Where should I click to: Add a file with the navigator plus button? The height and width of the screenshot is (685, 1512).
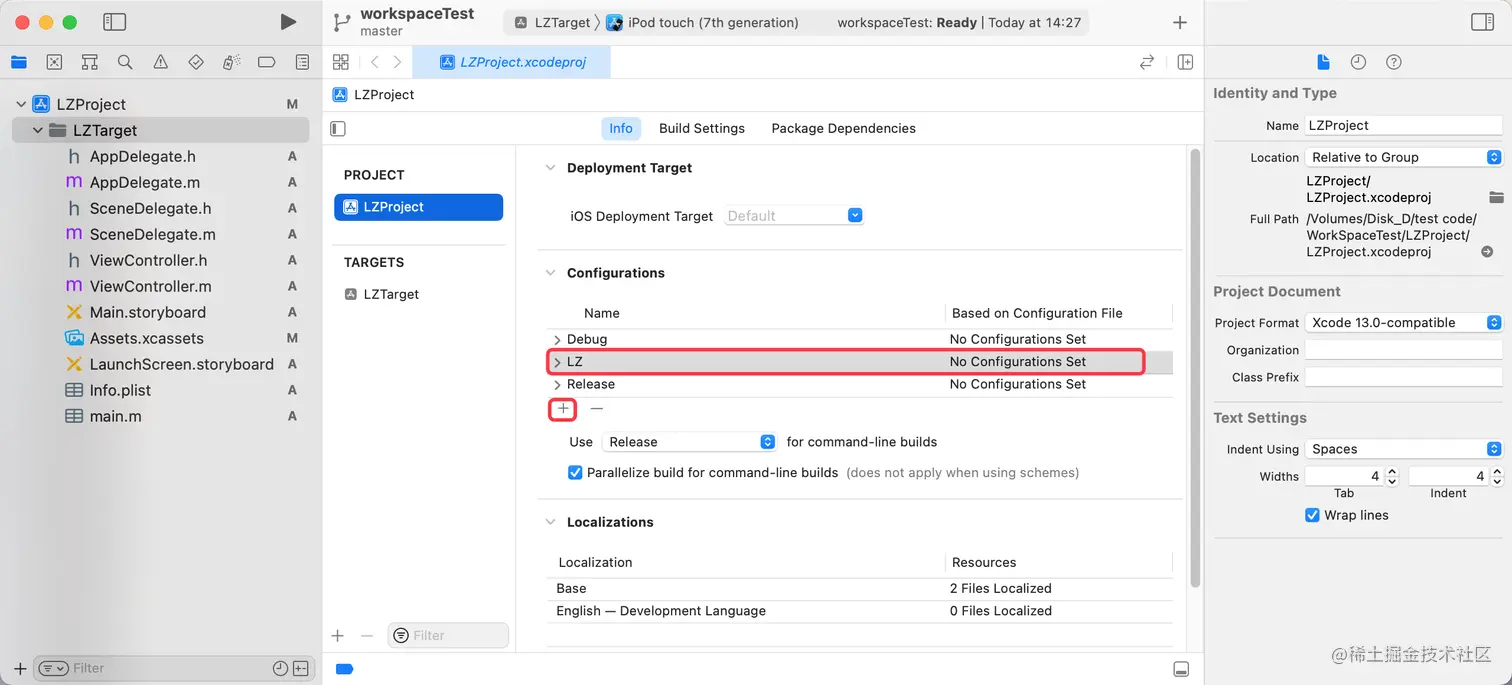point(20,668)
